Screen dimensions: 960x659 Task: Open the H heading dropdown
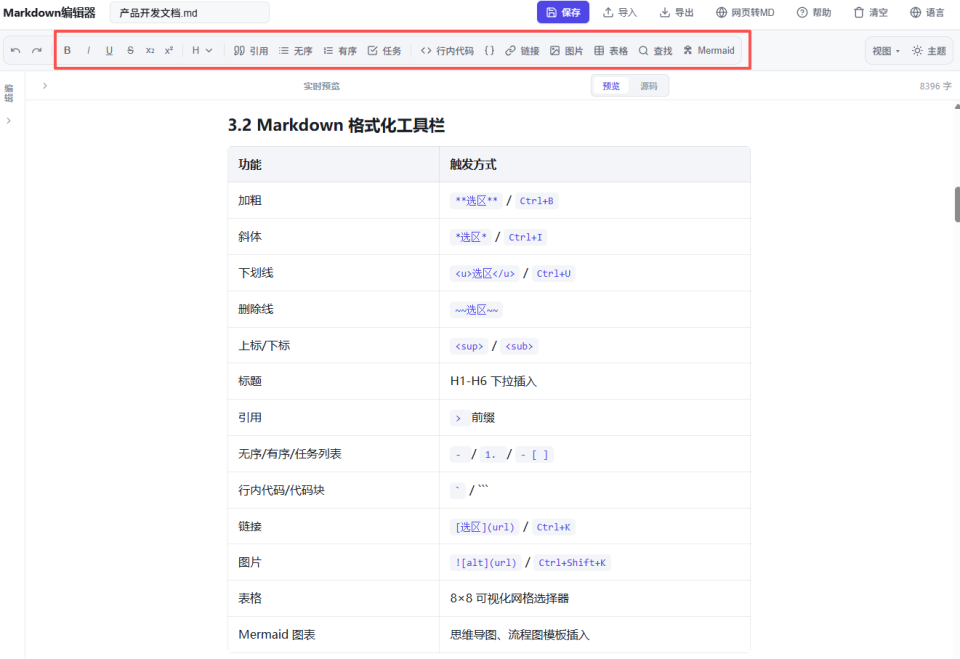202,51
